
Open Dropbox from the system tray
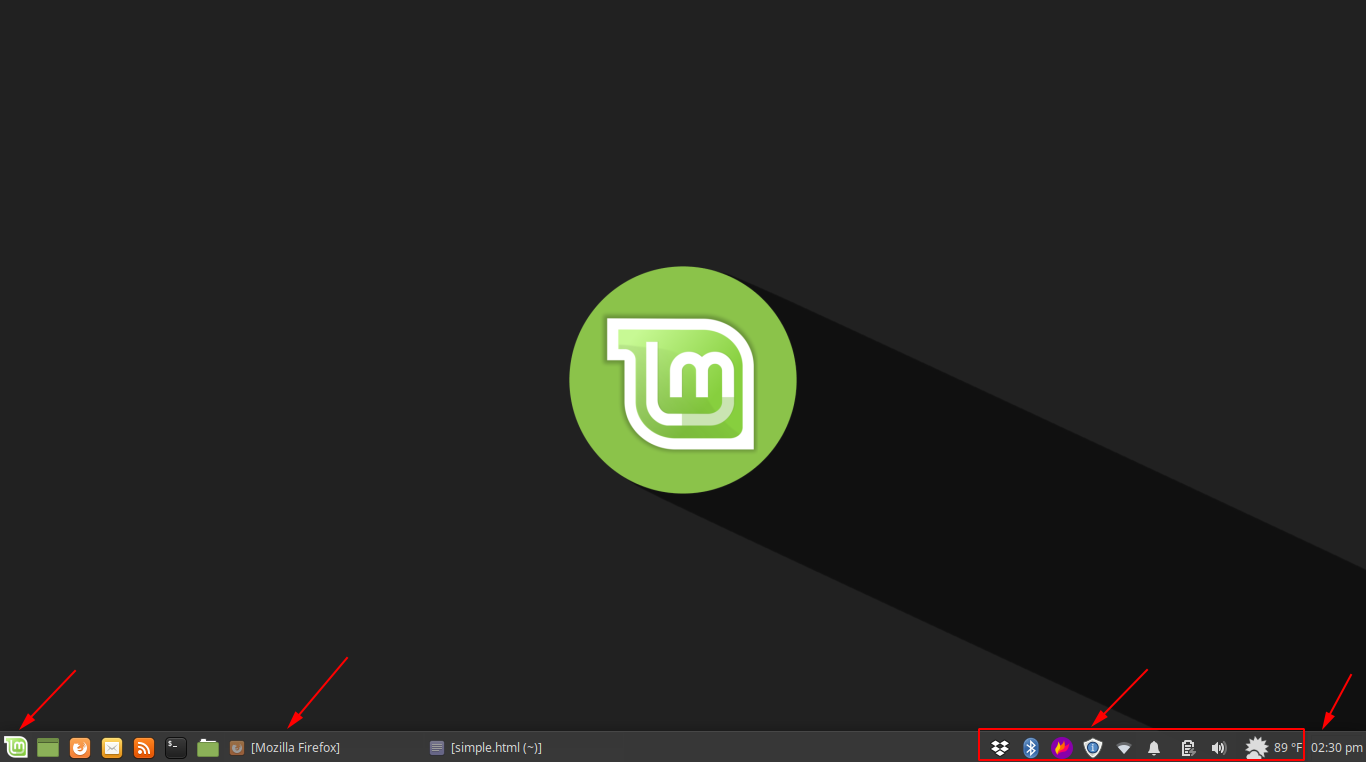(999, 747)
